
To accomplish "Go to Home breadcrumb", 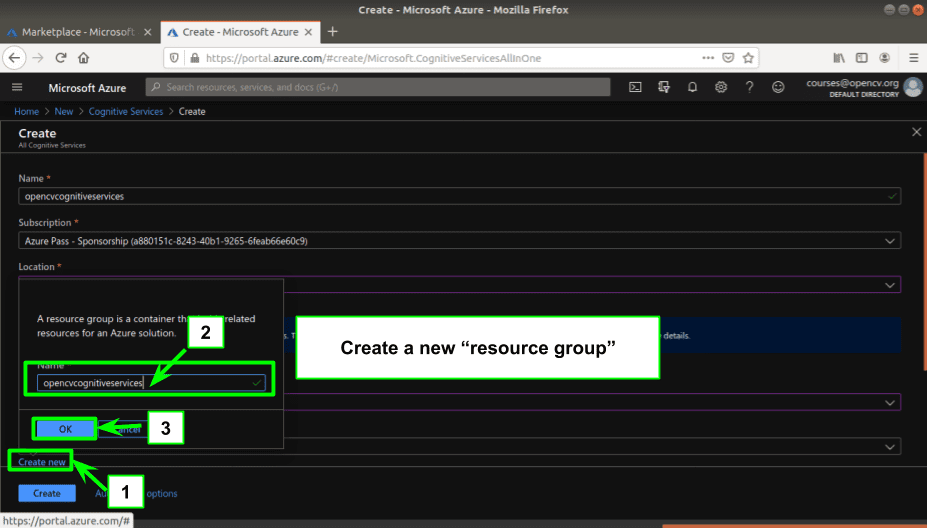I will pyautogui.click(x=27, y=111).
